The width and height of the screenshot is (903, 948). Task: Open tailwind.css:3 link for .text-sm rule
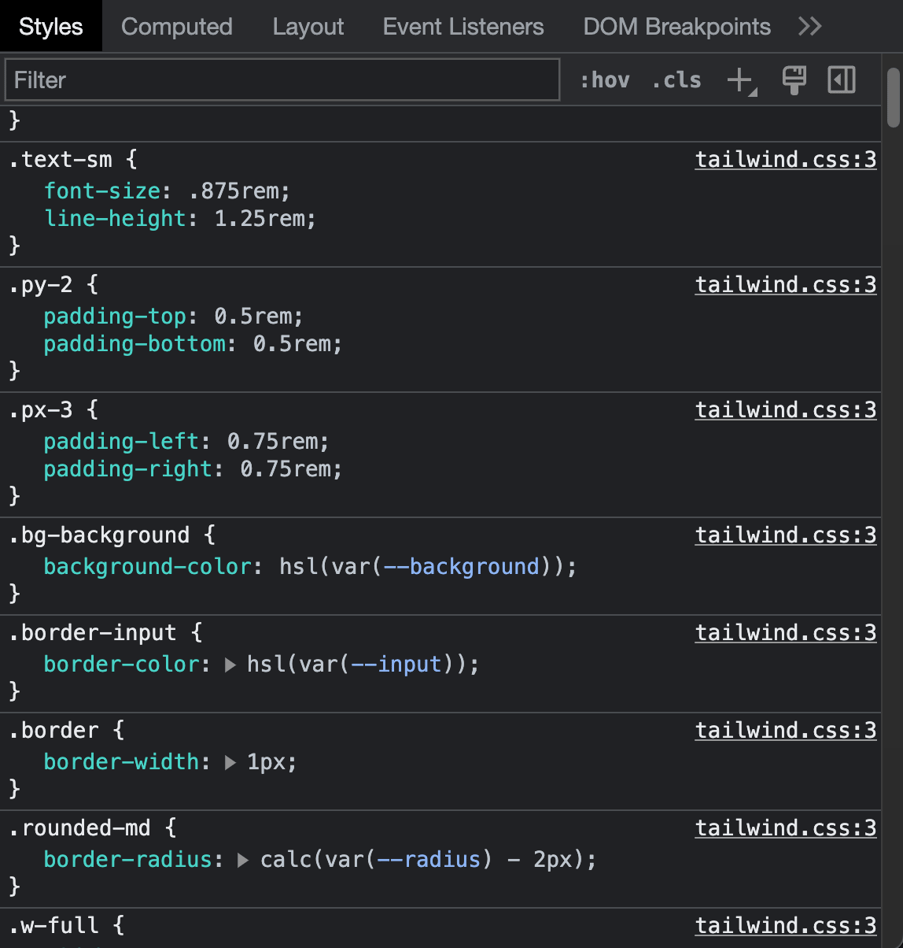point(785,160)
